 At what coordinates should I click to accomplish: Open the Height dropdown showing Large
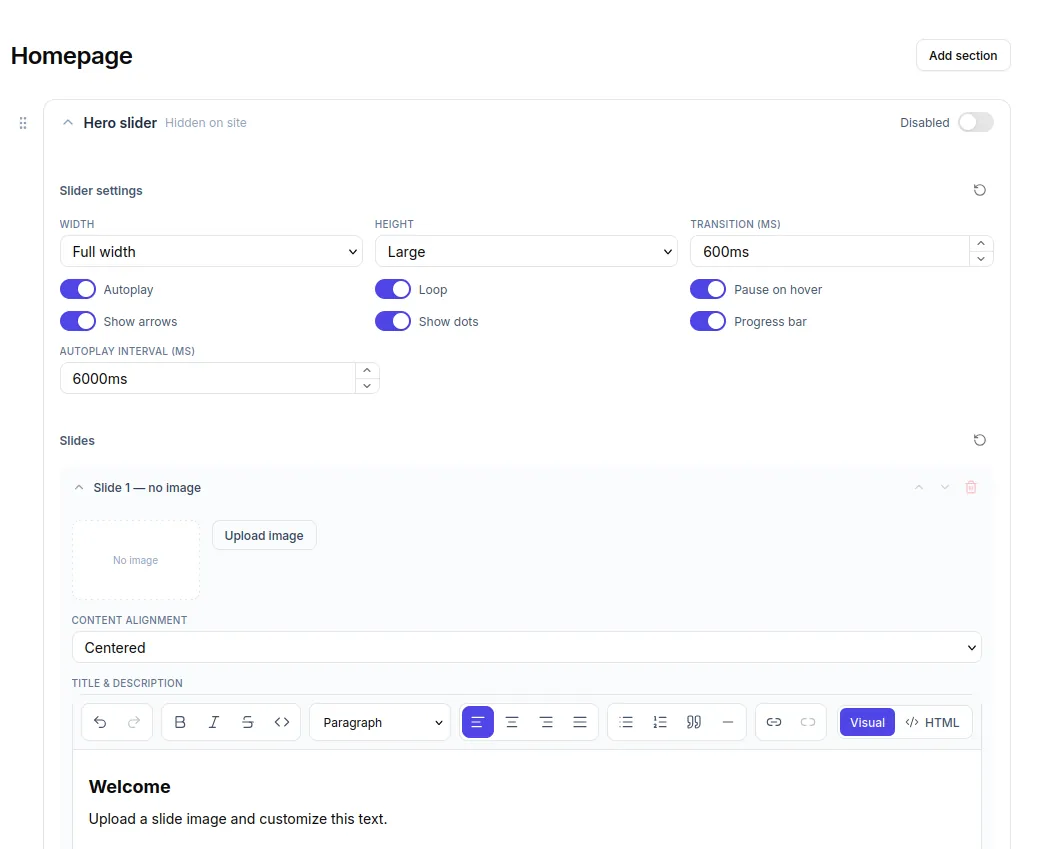click(x=526, y=252)
